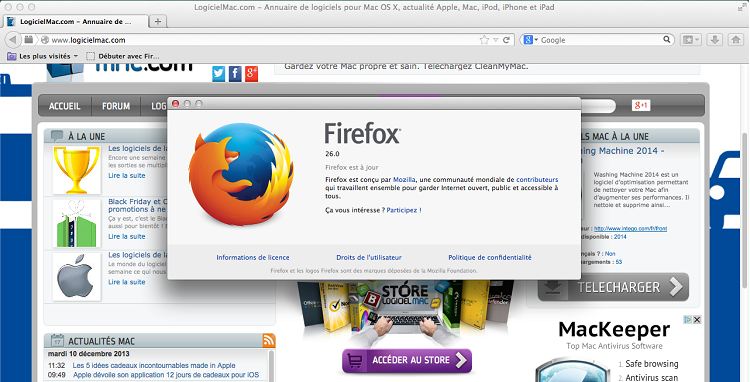Open the ACCUEIL site menu item
The height and width of the screenshot is (382, 750).
65,106
